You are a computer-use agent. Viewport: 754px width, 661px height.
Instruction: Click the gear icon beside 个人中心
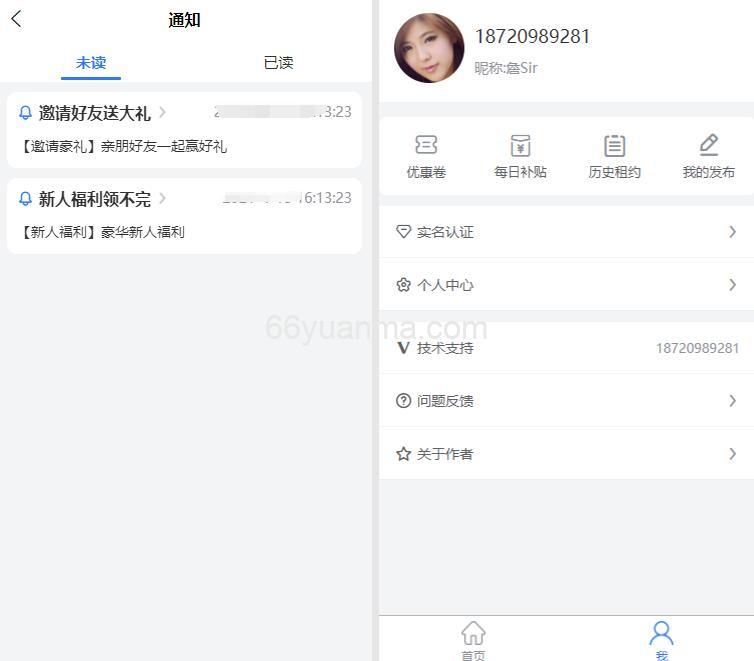click(403, 285)
